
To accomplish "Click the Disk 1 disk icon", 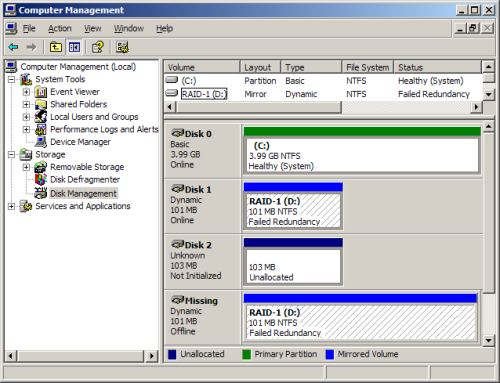I will tap(177, 189).
